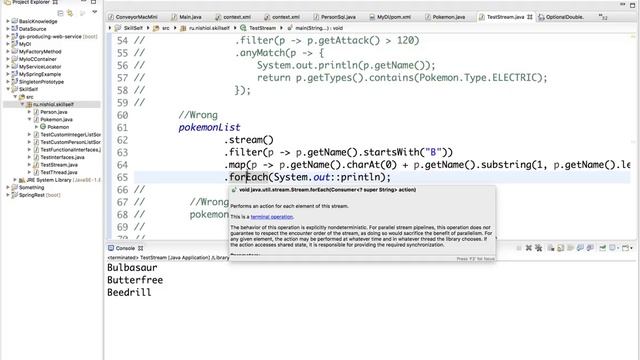This screenshot has height=360, width=640.
Task: Select MyServiceLocator project
Action: click(x=40, y=67)
